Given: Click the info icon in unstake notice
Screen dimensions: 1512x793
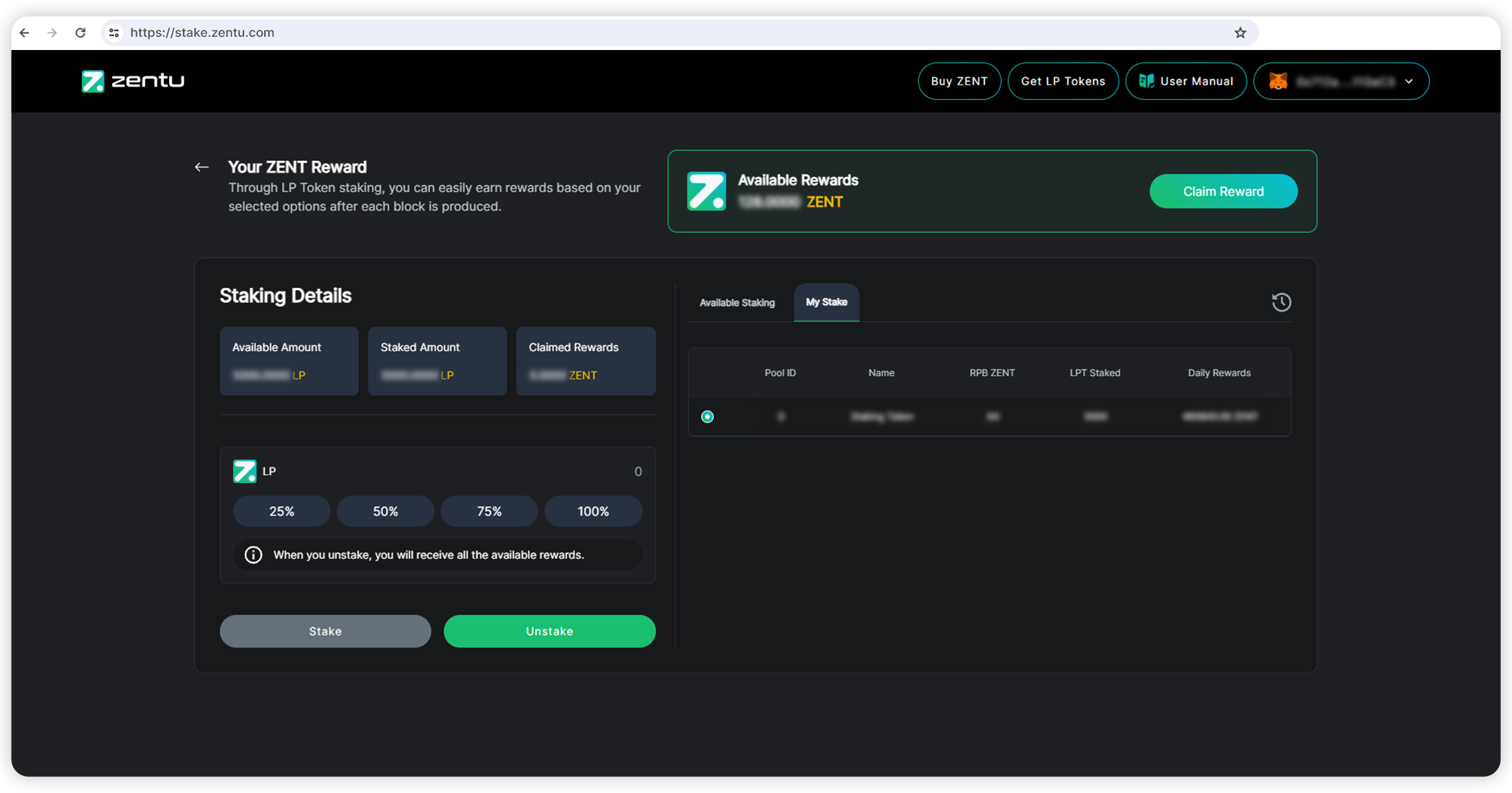Looking at the screenshot, I should click(253, 555).
